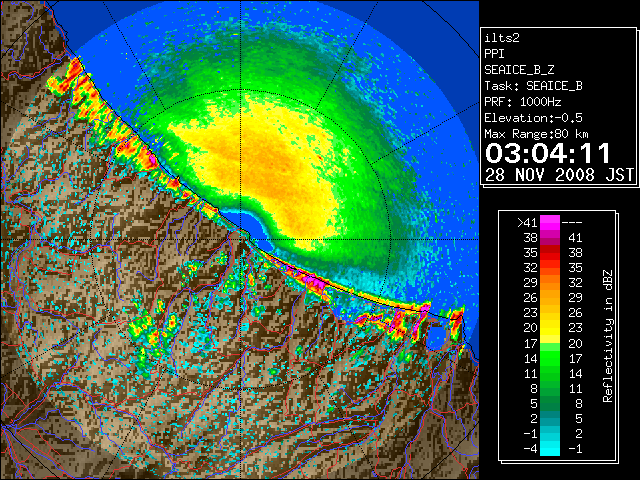Select the "-4" legend label
The height and width of the screenshot is (480, 640).
tap(530, 448)
